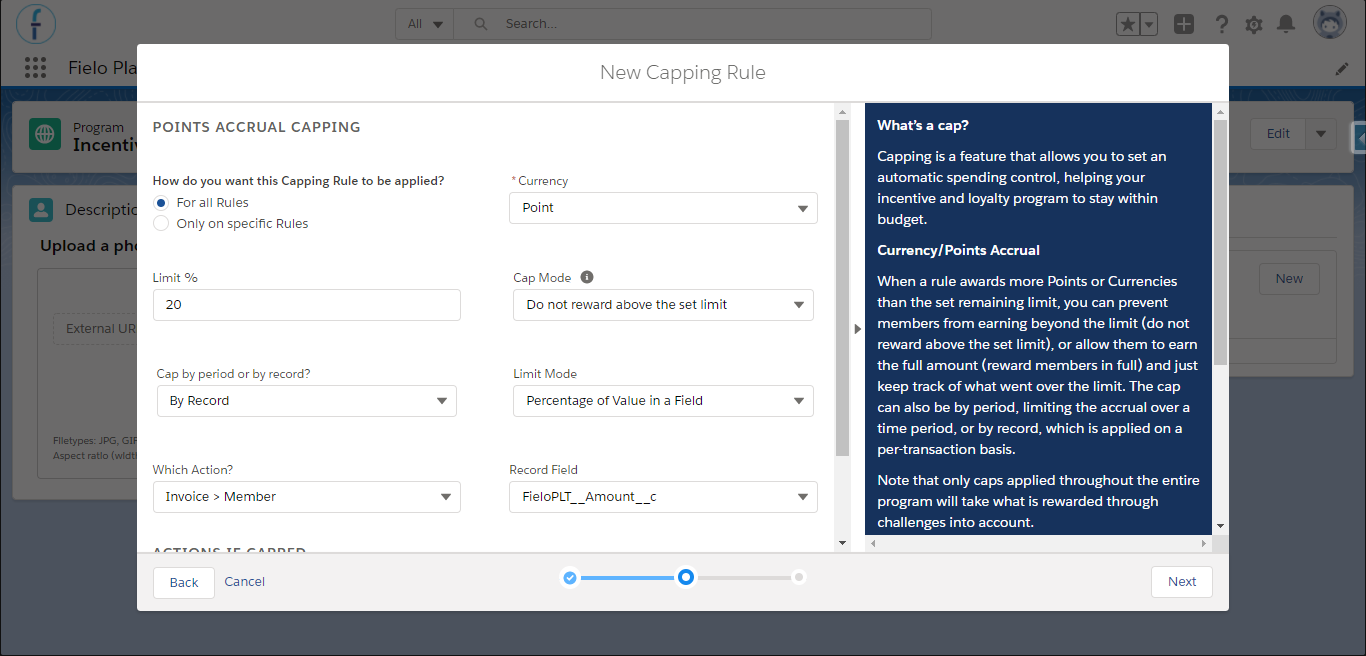The image size is (1366, 656).
Task: Open the notifications bell icon
Action: 1286,24
